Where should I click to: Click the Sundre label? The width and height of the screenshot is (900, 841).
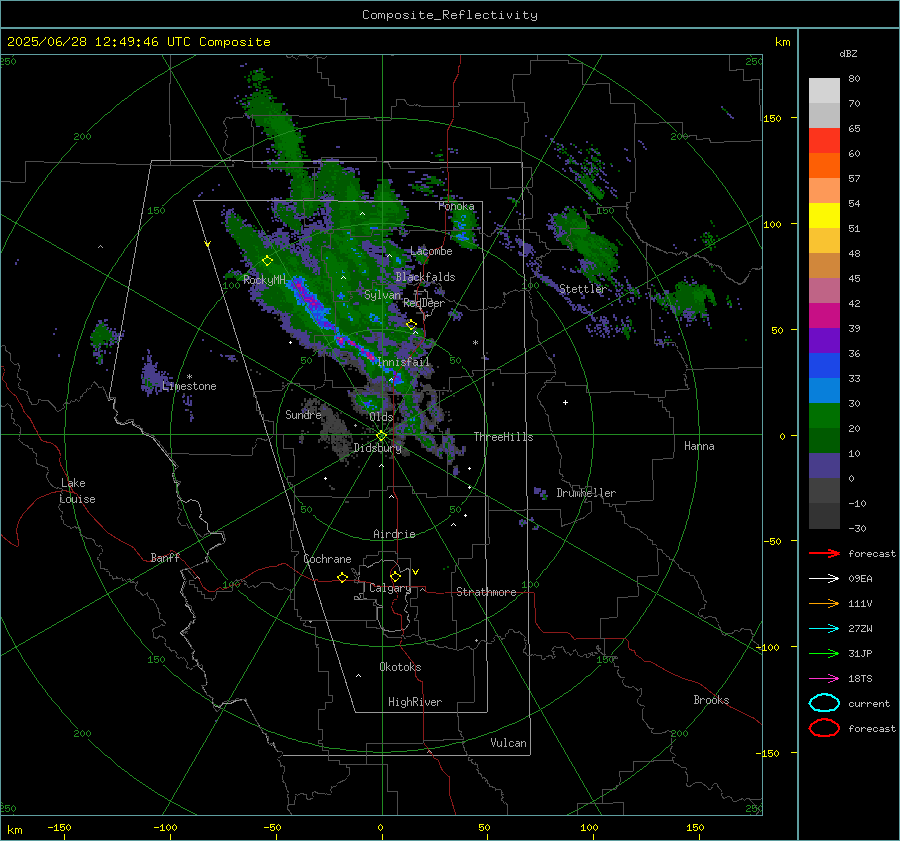(303, 414)
